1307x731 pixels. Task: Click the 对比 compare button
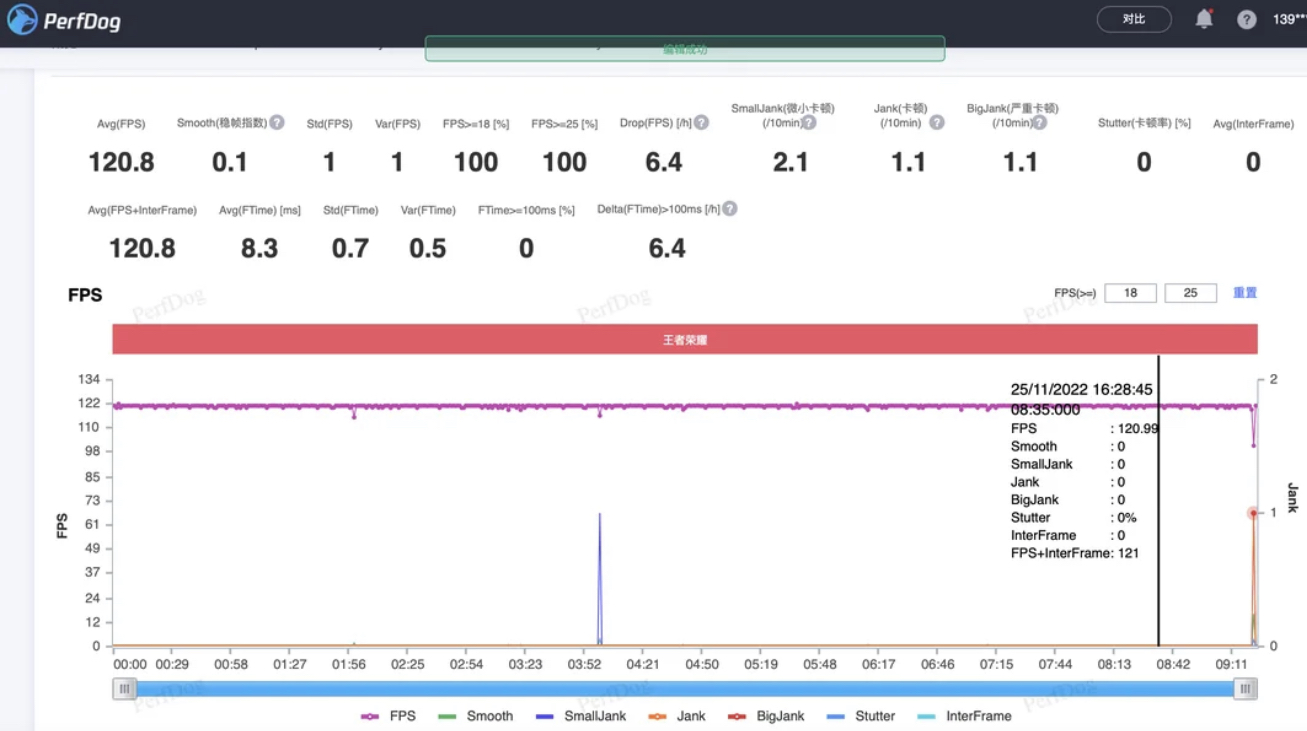pos(1134,19)
